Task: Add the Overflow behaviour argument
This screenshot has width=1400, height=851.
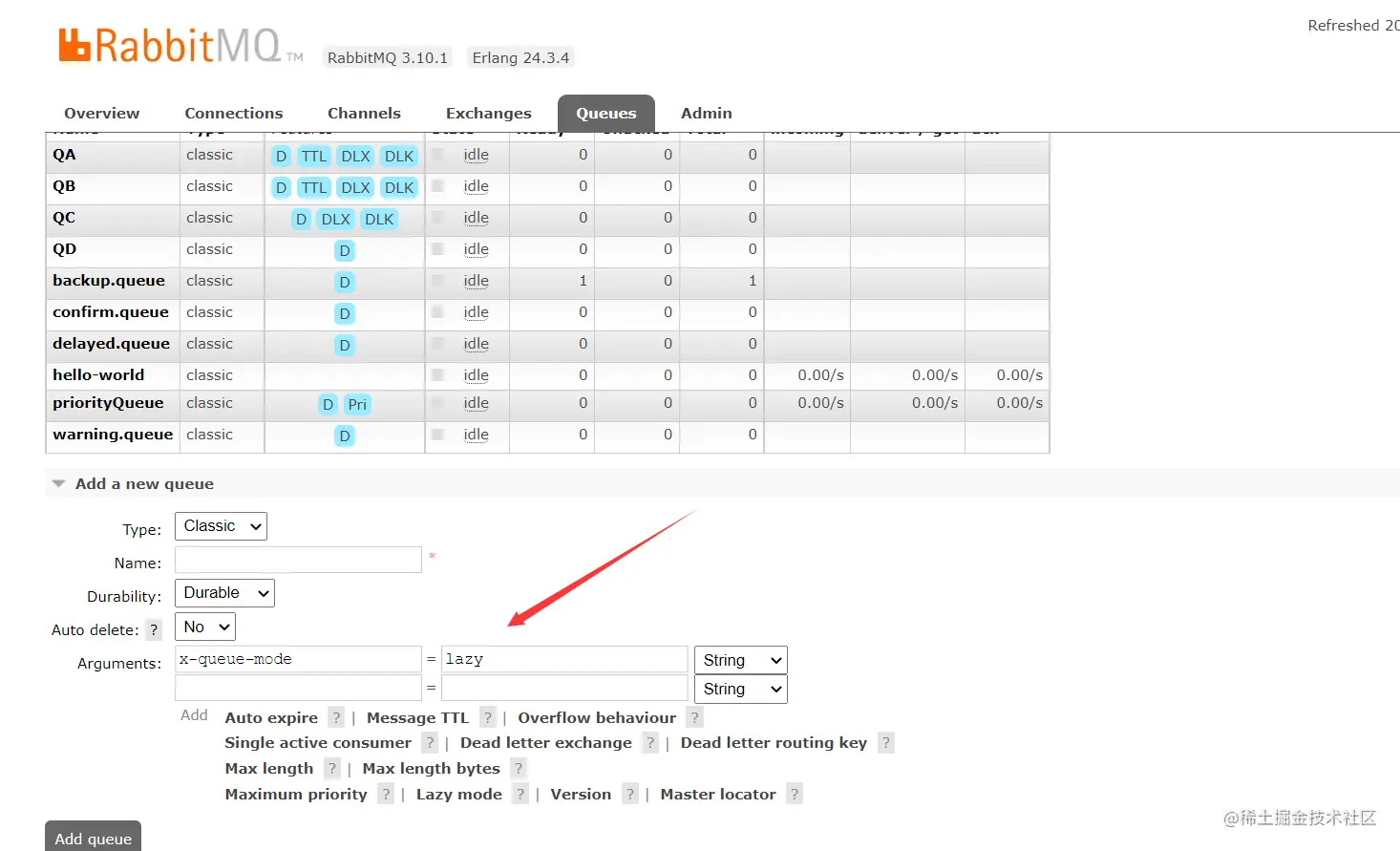Action: tap(597, 717)
